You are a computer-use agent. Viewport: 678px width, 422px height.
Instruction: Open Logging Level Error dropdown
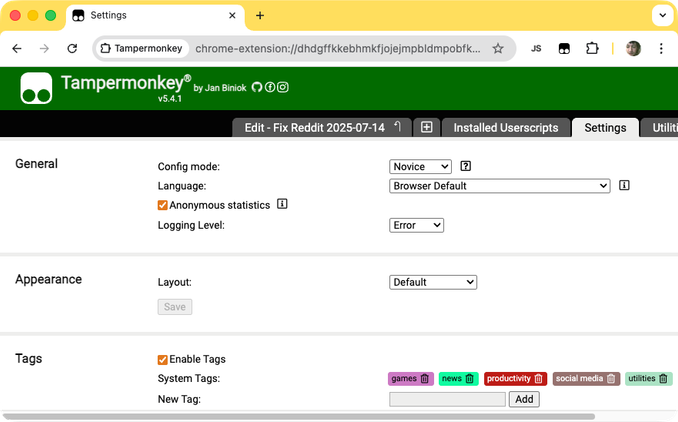416,225
